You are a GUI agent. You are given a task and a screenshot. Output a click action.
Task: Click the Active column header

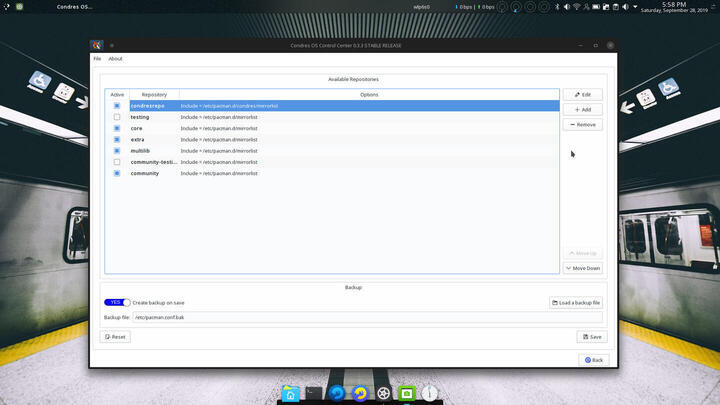coord(117,95)
